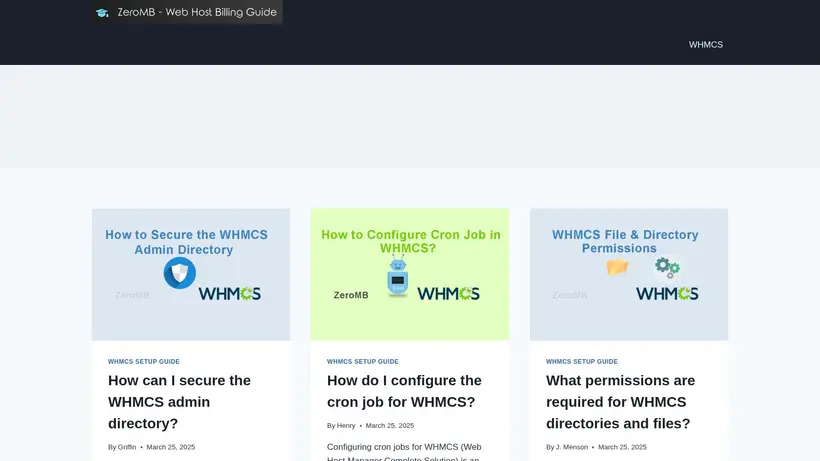The image size is (820, 461).
Task: Open article How can I secure the WHMCS admin directory
Action: tap(179, 401)
